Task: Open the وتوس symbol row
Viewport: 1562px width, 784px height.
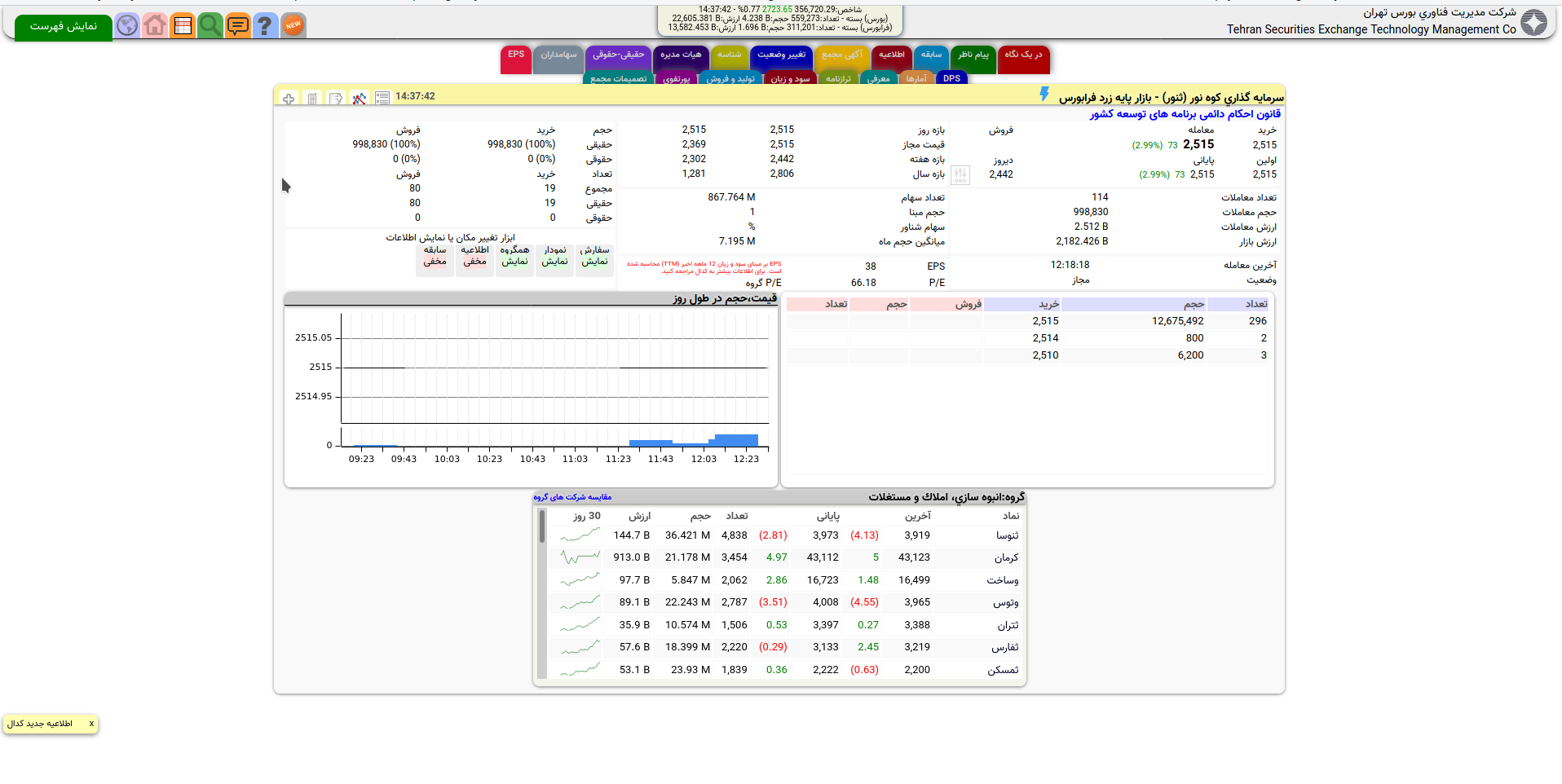Action: [784, 602]
